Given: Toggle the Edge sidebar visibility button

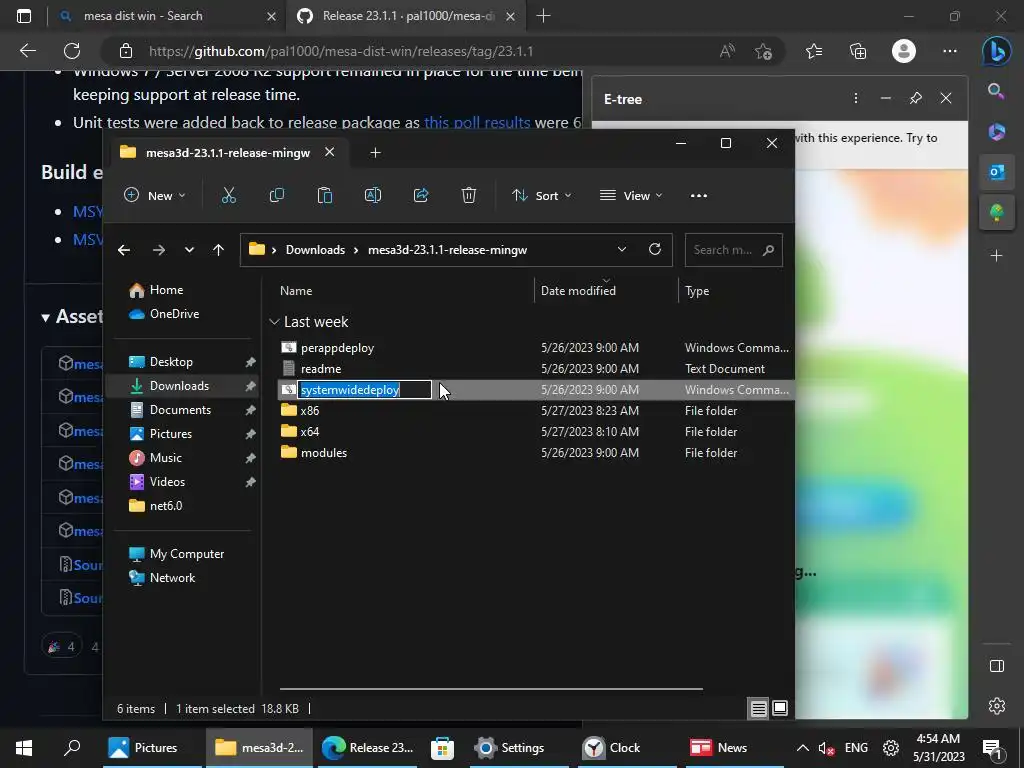Looking at the screenshot, I should (x=997, y=666).
